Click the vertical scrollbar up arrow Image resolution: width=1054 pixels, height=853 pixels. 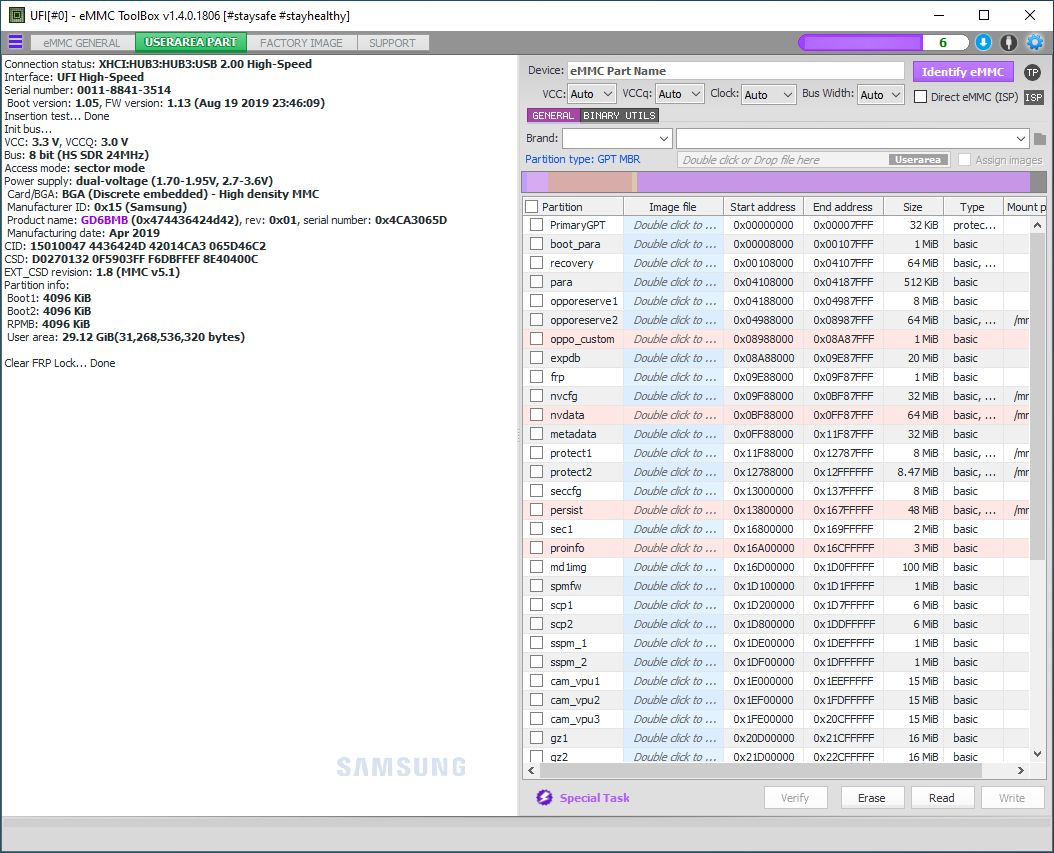tap(1037, 225)
